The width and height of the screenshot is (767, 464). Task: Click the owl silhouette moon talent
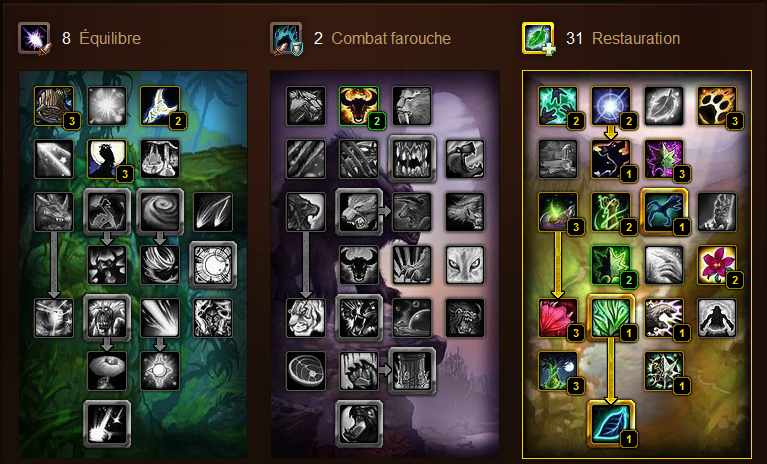[107, 159]
